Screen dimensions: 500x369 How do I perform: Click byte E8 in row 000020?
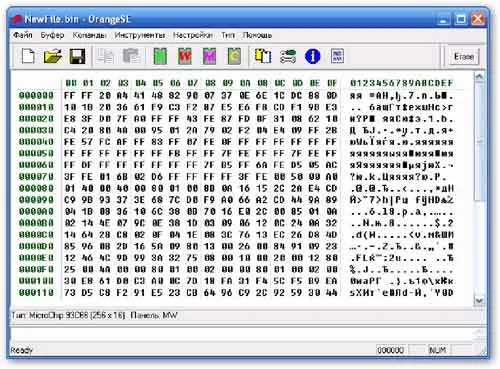(x=70, y=119)
